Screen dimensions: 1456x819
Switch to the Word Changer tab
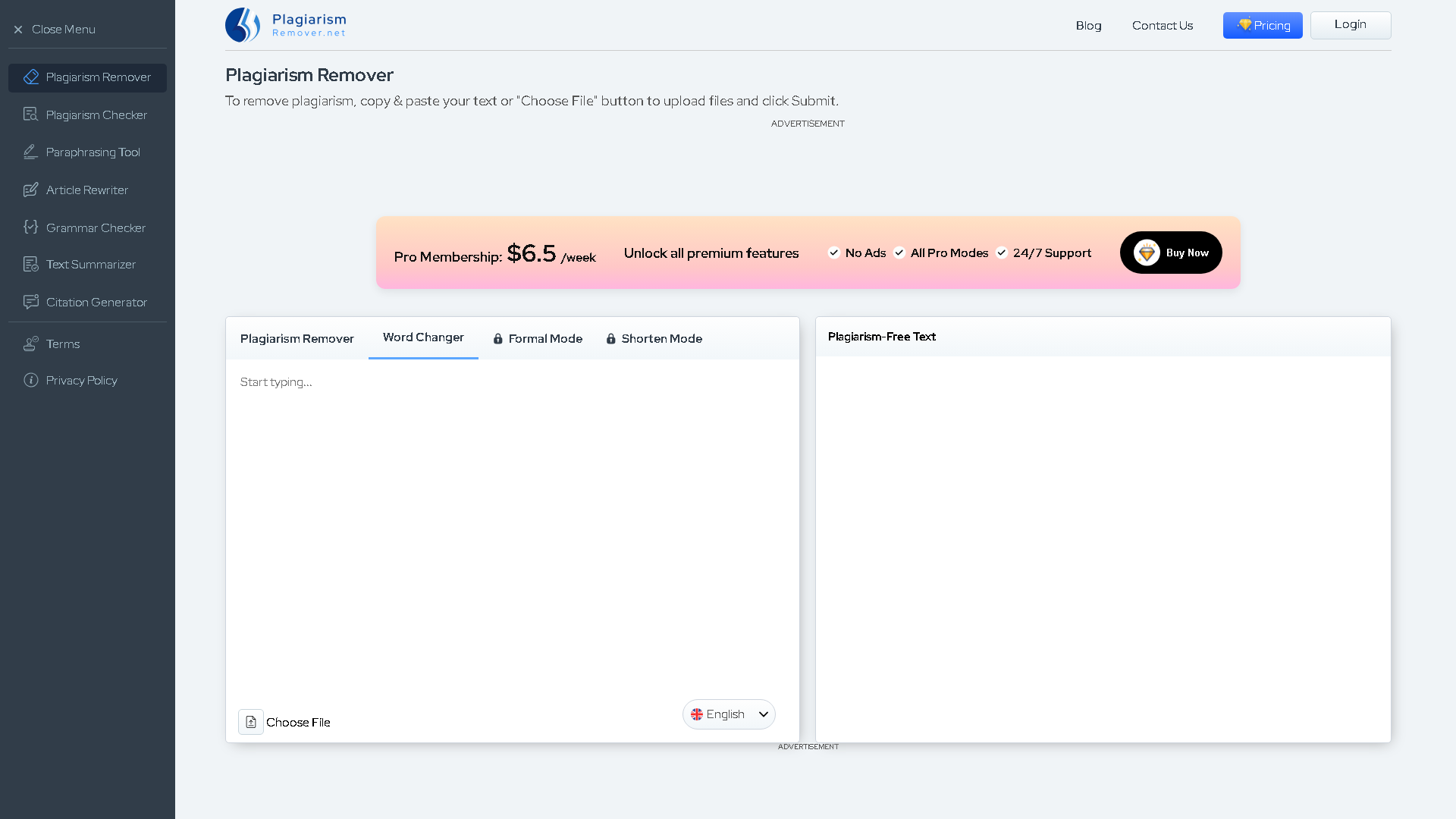[422, 337]
